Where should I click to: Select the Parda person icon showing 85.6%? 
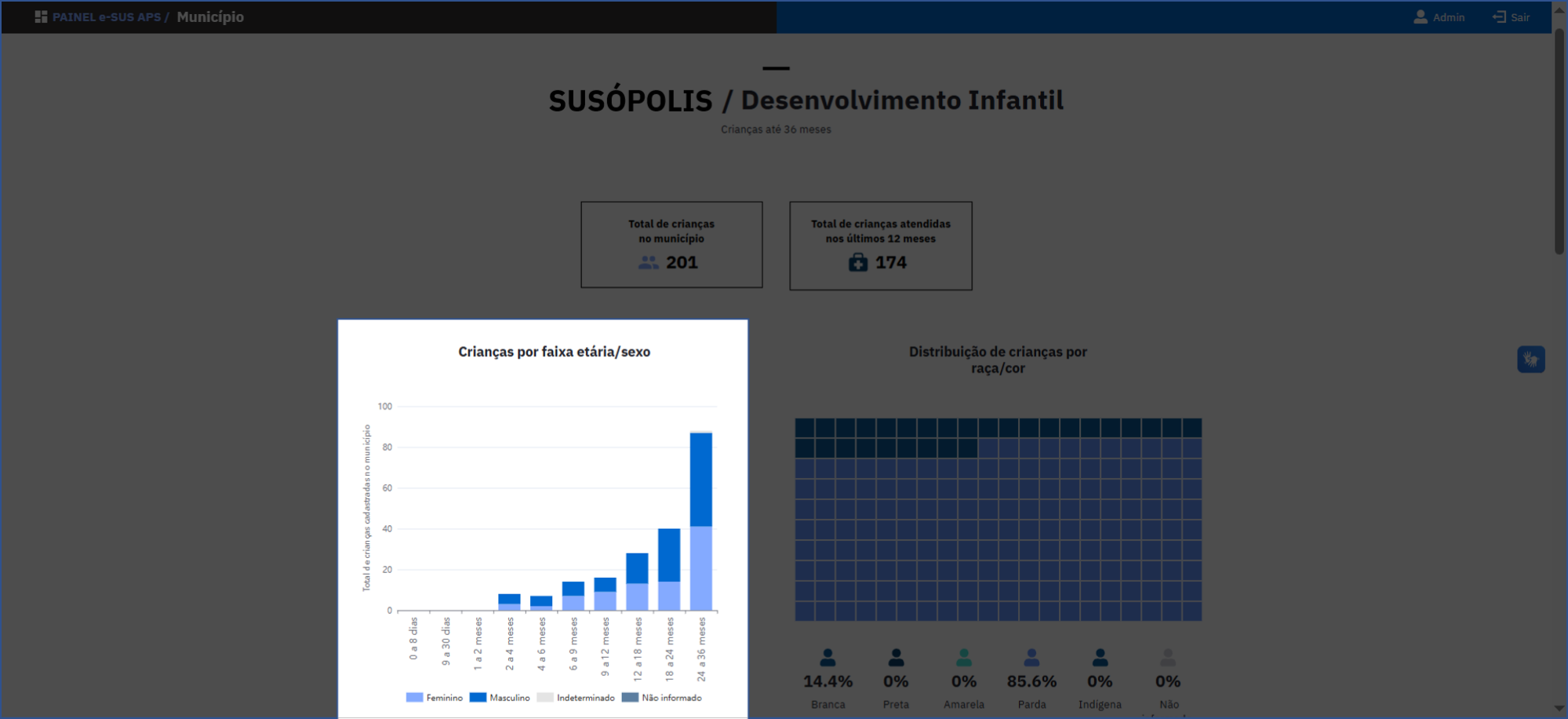point(1031,657)
